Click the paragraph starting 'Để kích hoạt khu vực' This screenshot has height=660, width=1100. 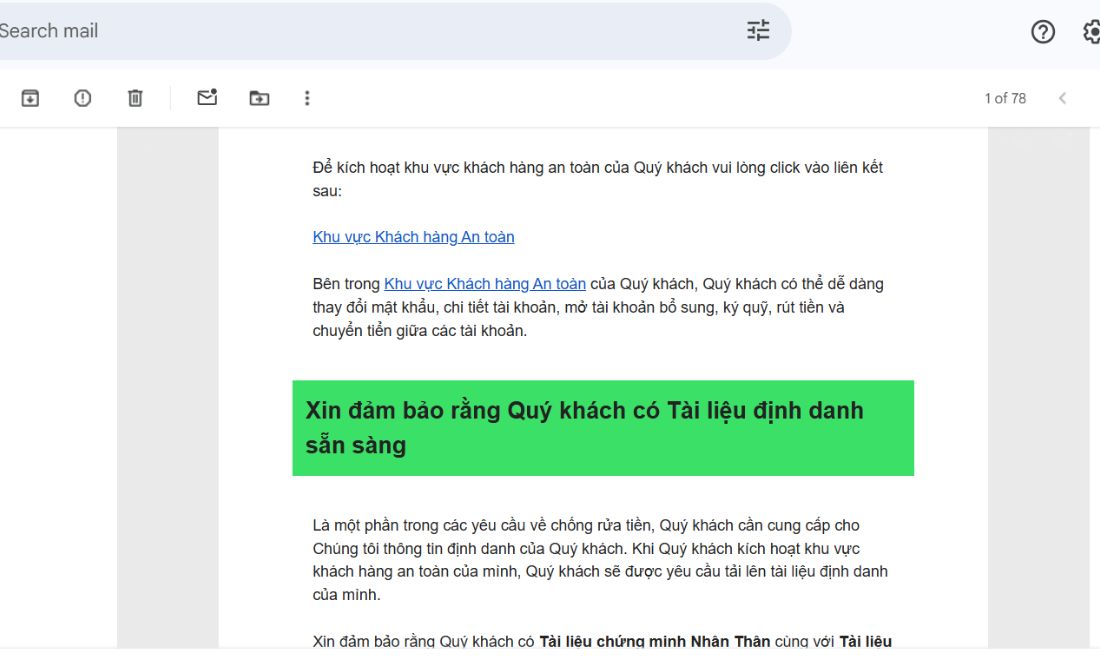[x=598, y=179]
